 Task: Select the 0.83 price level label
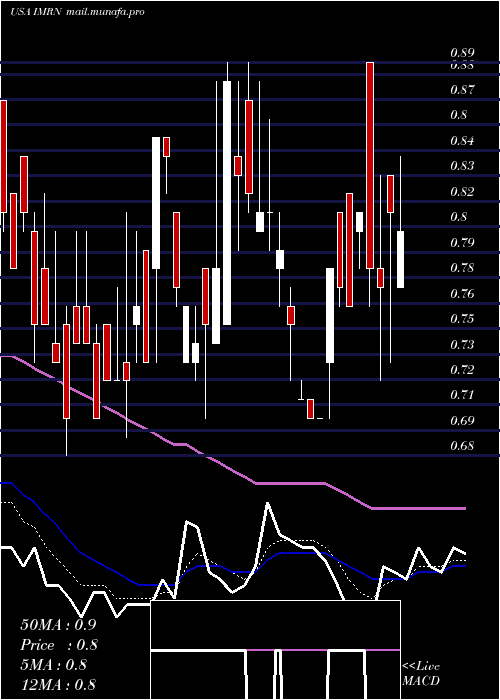(x=462, y=166)
